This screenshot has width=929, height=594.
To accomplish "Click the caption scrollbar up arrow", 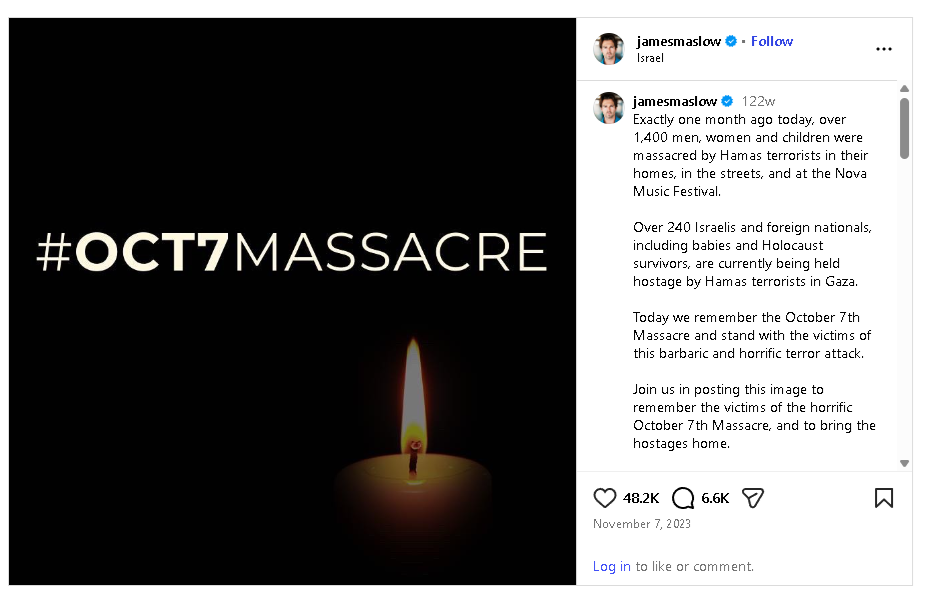I will tap(904, 89).
